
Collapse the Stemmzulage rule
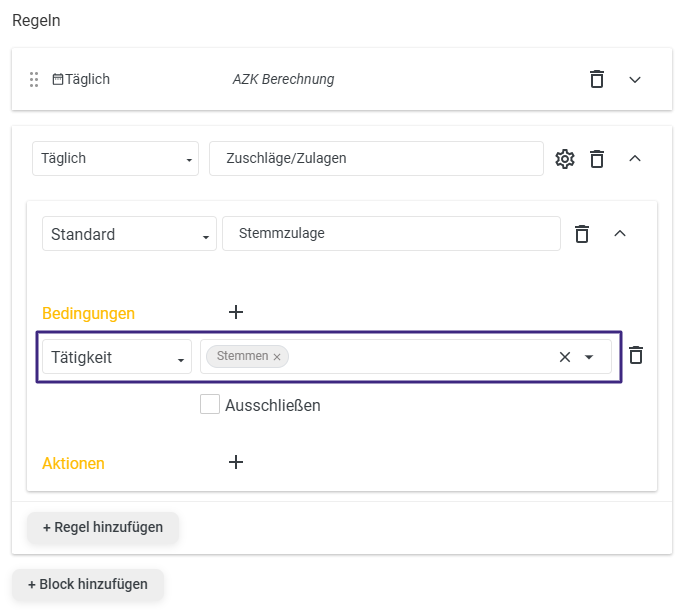pyautogui.click(x=620, y=234)
